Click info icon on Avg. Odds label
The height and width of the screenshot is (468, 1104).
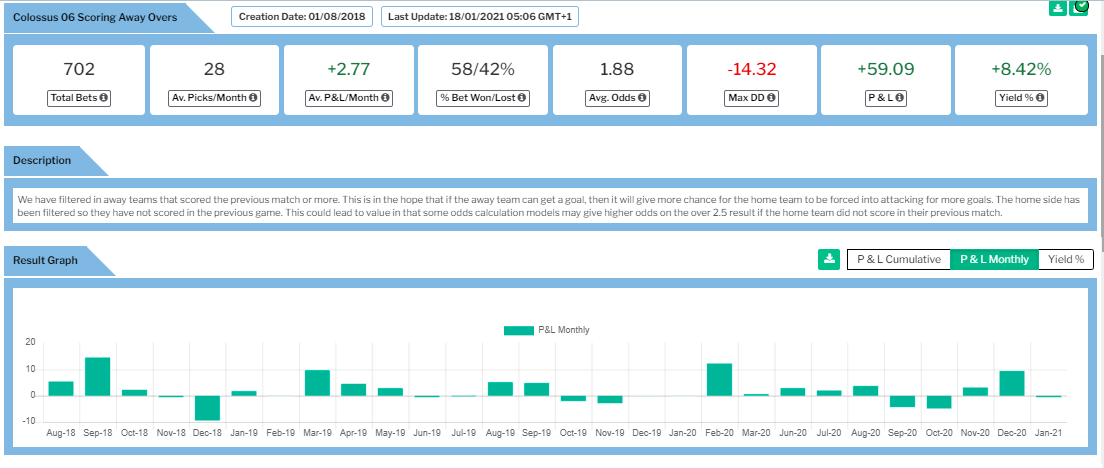[641, 98]
